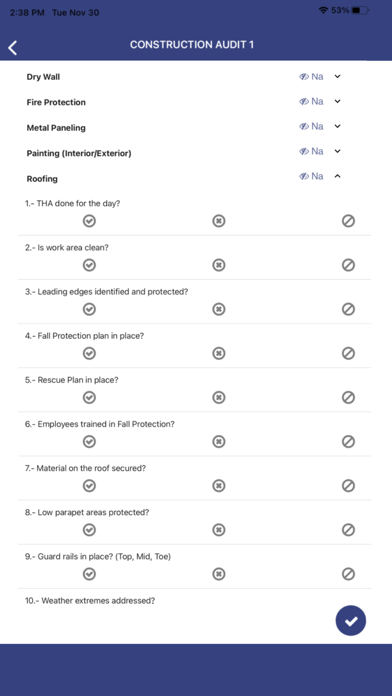
Task: Tap the floating checkmark submit button
Action: pos(351,621)
